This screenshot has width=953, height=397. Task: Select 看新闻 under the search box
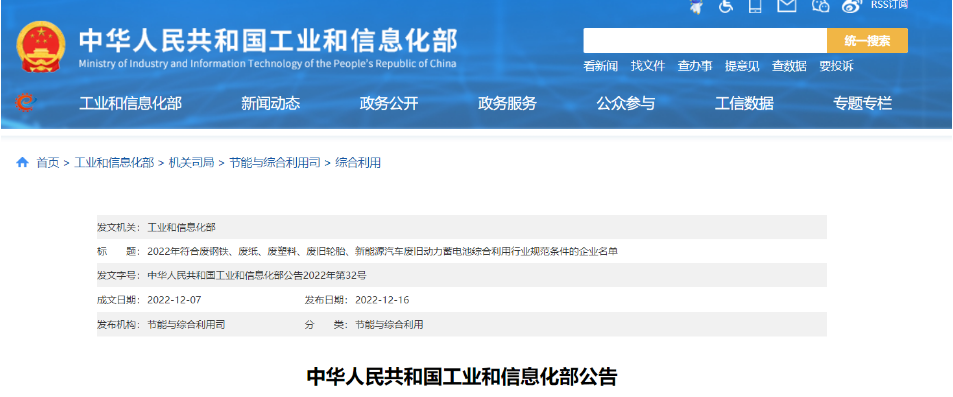[x=600, y=66]
